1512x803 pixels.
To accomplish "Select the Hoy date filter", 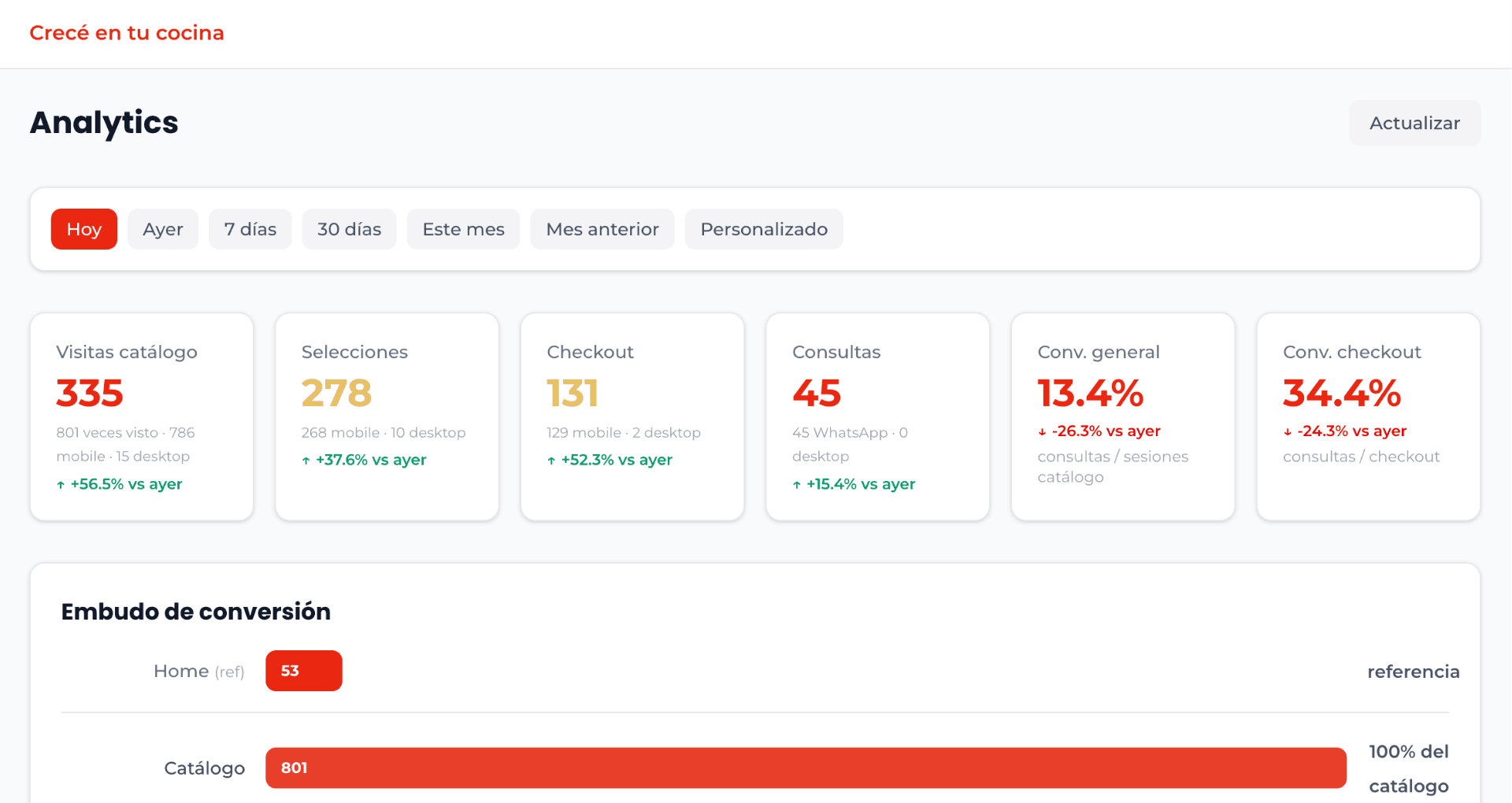I will [84, 229].
